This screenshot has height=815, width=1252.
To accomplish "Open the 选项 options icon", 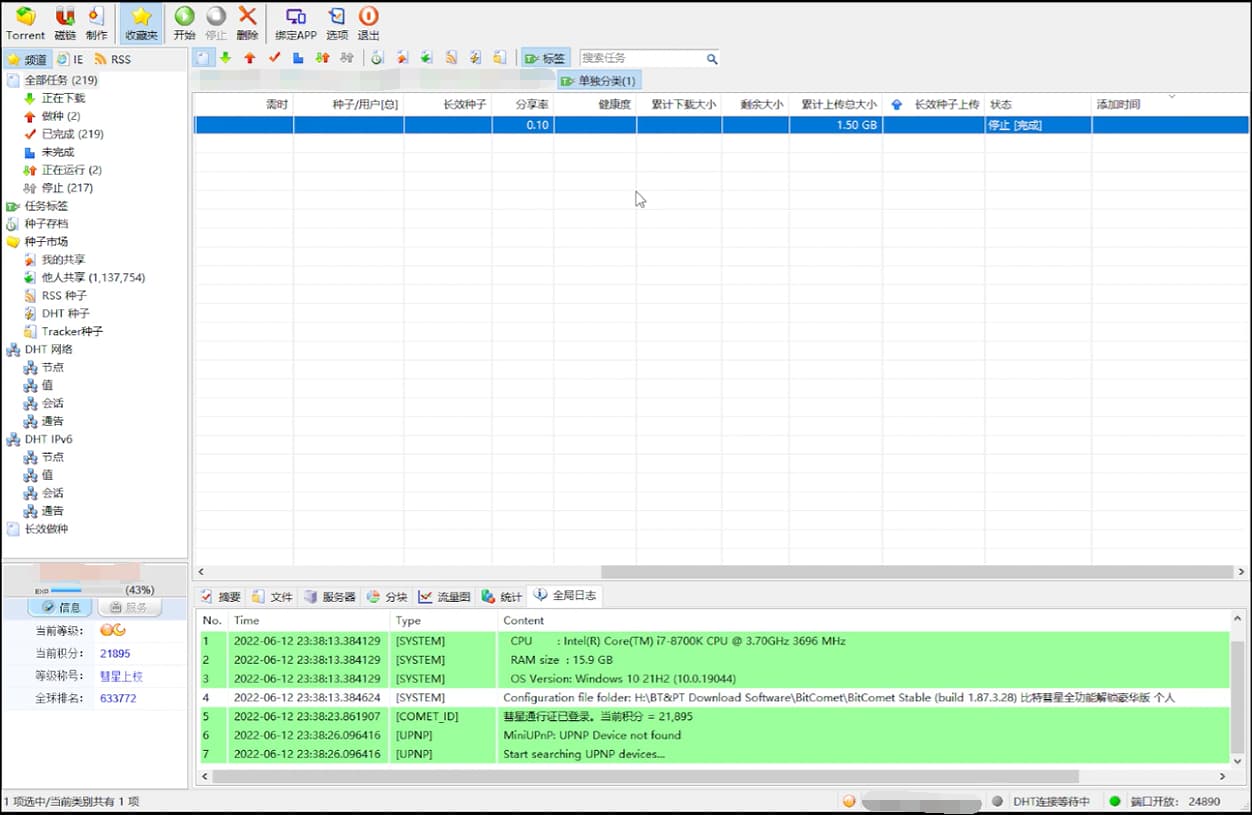I will point(337,17).
